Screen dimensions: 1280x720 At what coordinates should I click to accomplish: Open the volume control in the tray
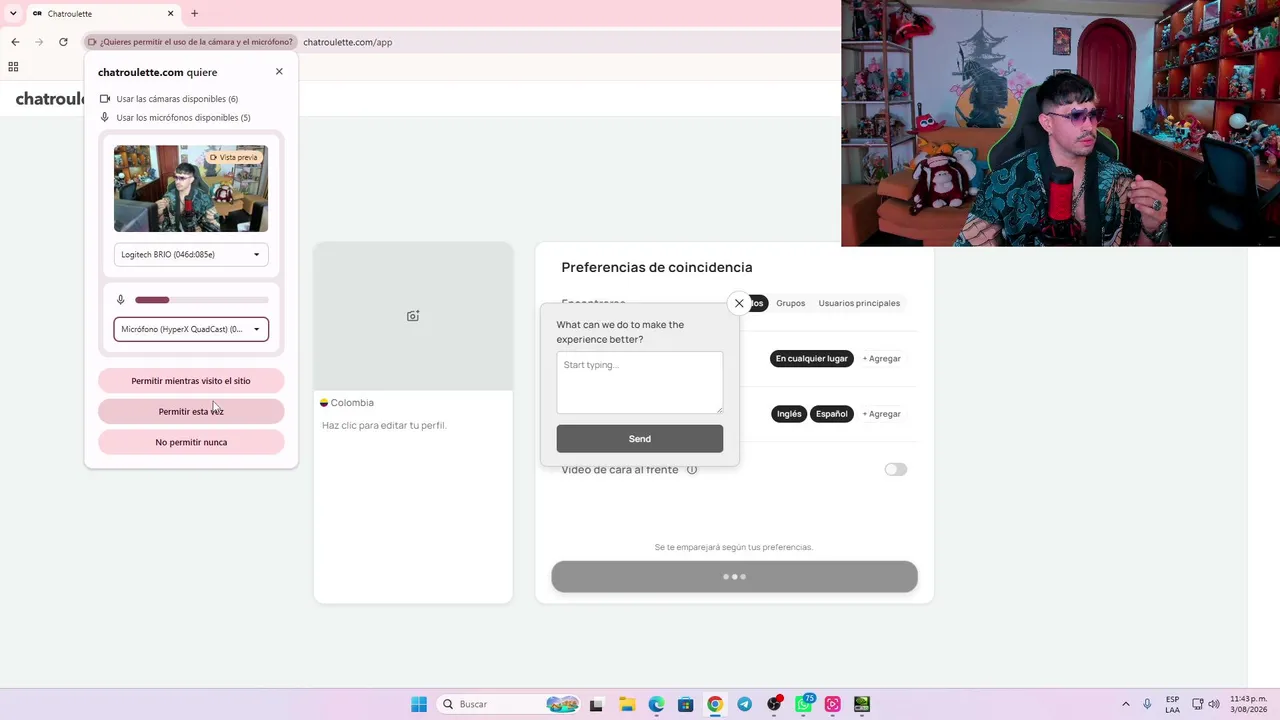click(1214, 704)
